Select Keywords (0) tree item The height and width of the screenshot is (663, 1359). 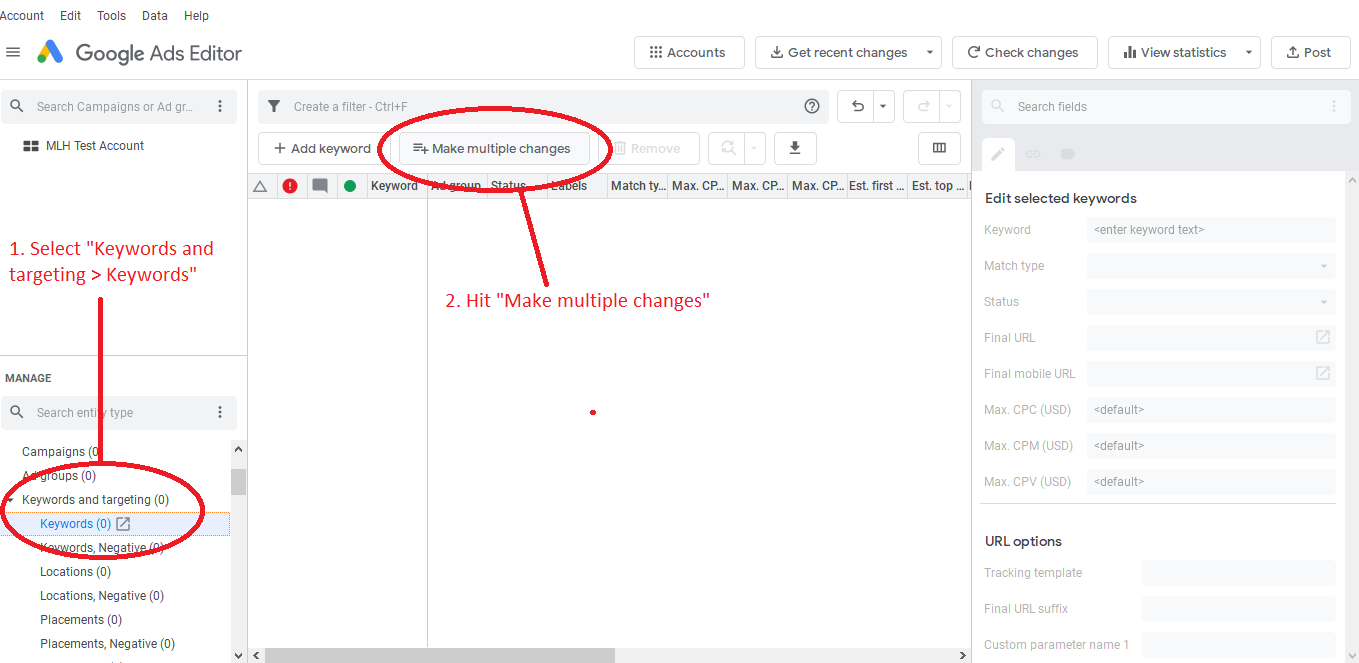tap(75, 524)
